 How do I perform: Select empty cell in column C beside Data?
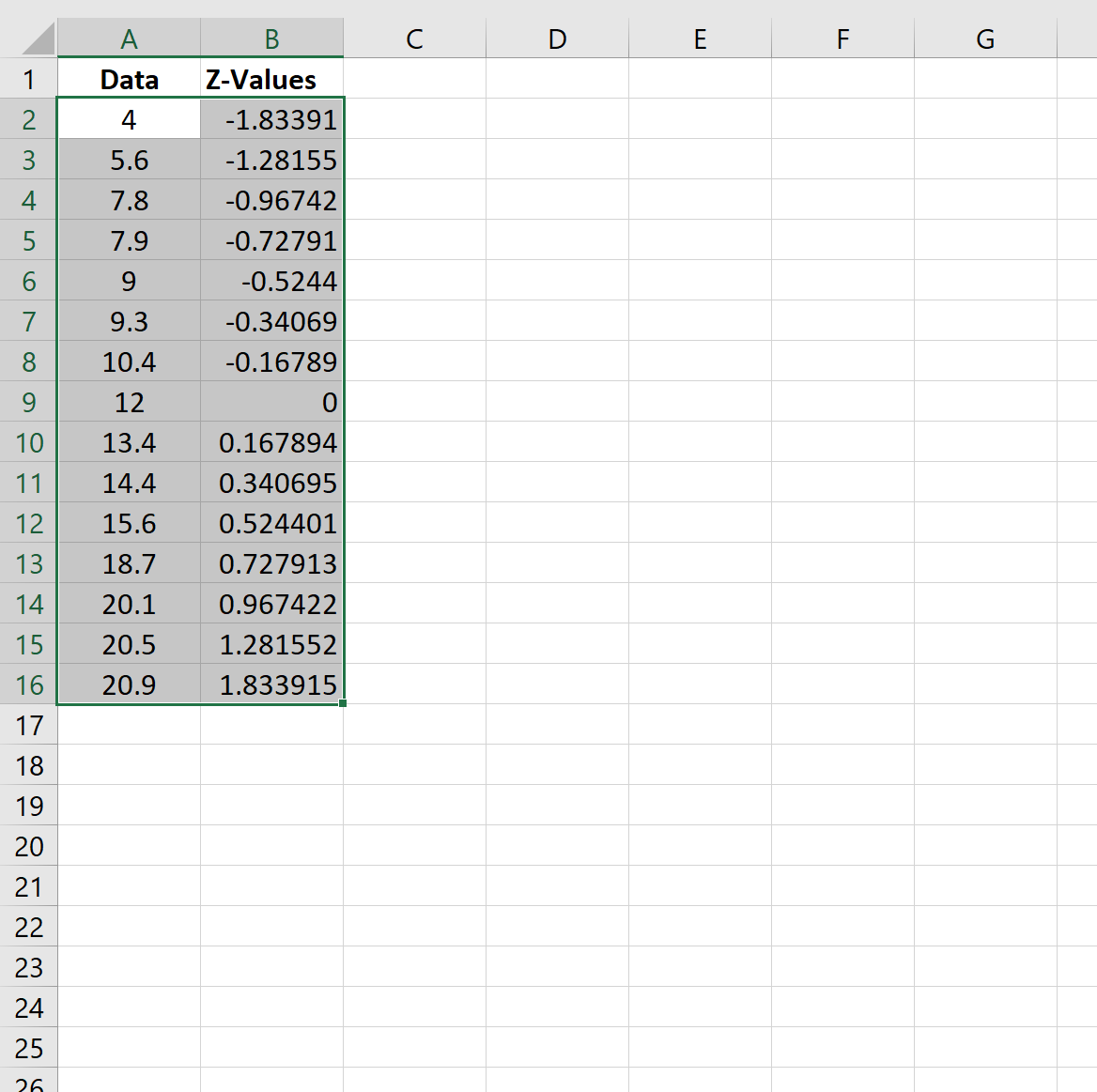[414, 79]
